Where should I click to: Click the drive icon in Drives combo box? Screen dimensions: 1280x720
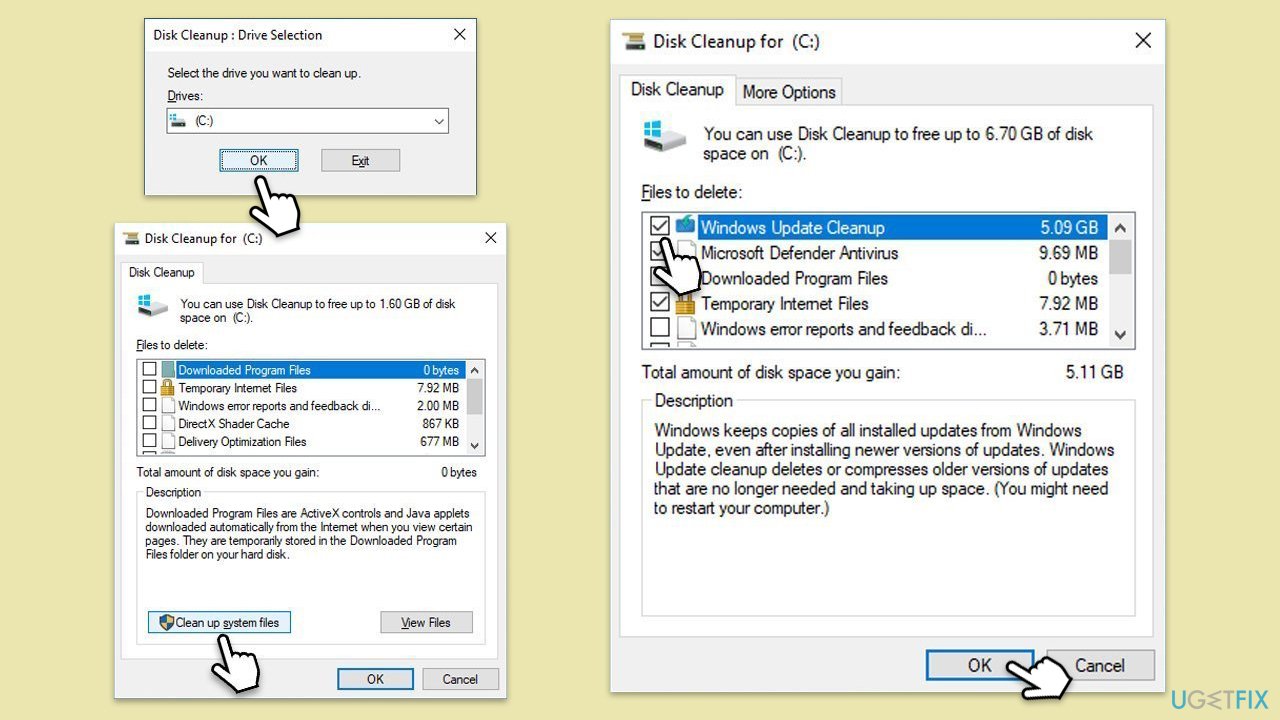click(x=178, y=120)
